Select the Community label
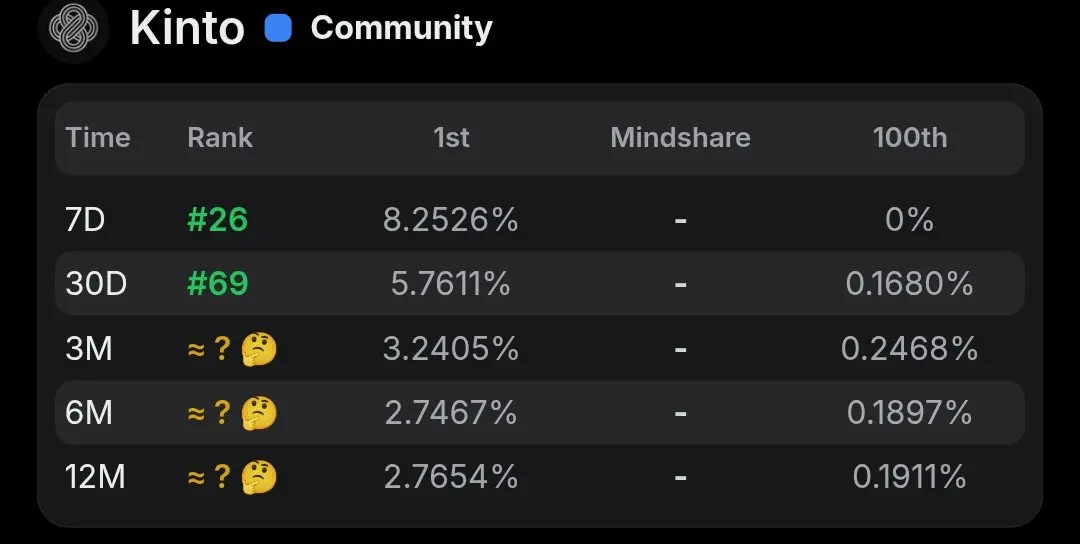Image resolution: width=1080 pixels, height=544 pixels. click(402, 28)
